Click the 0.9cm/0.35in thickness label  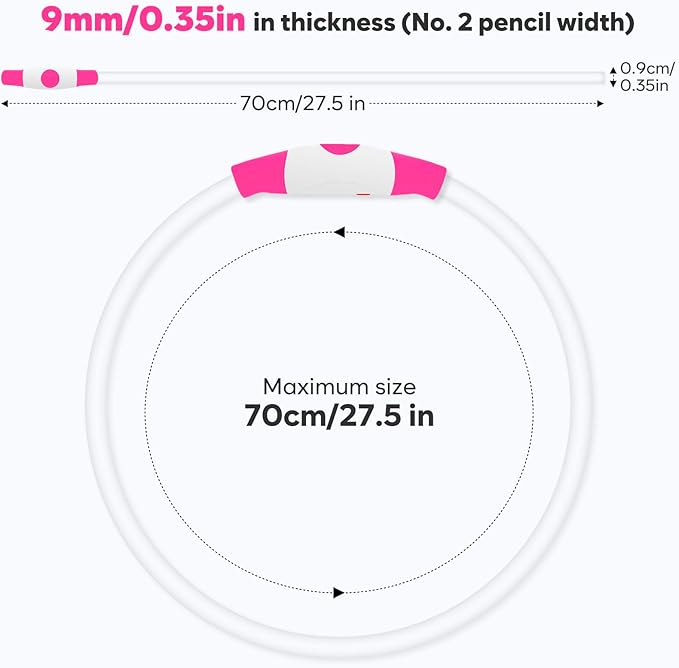click(647, 77)
